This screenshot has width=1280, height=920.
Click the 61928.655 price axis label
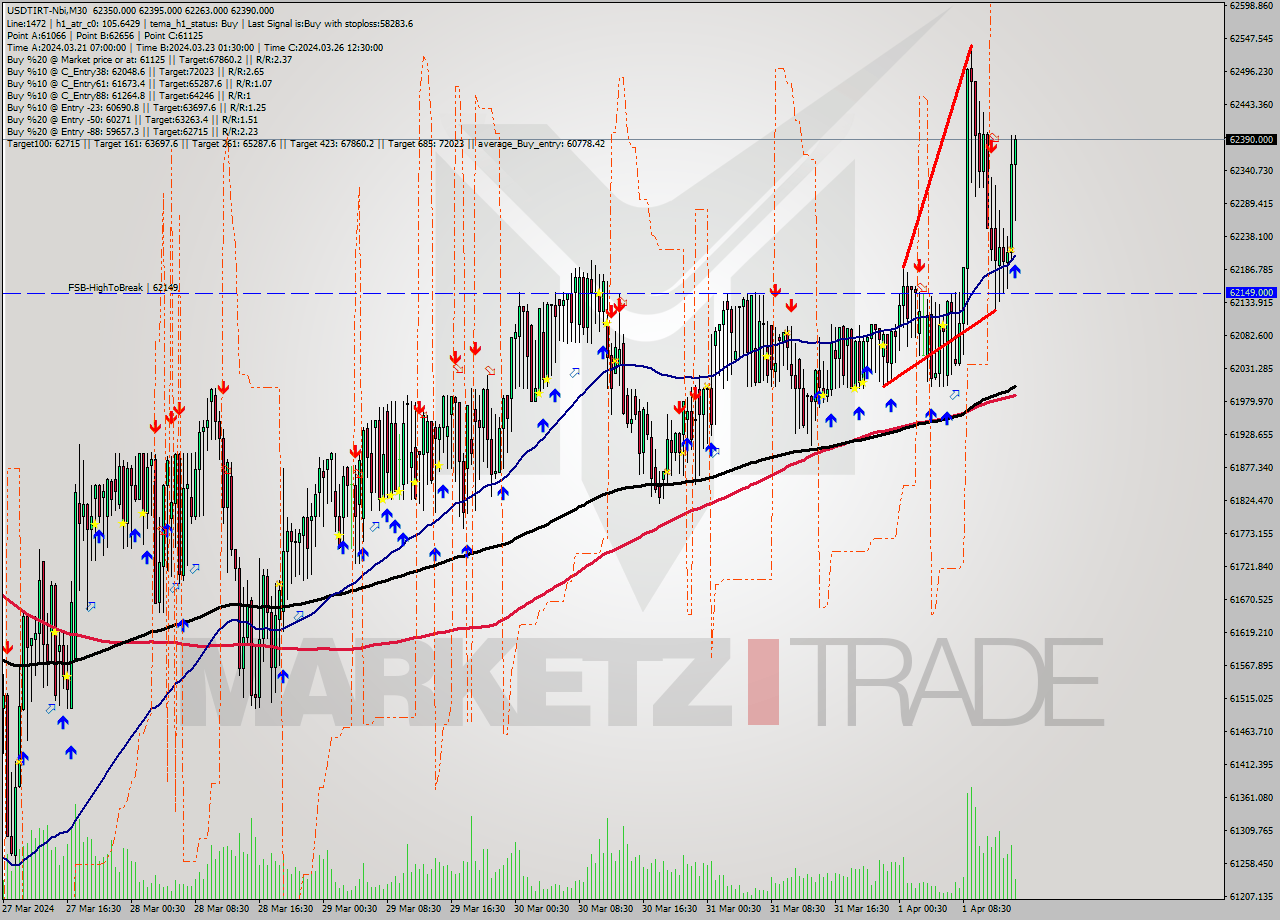1250,434
